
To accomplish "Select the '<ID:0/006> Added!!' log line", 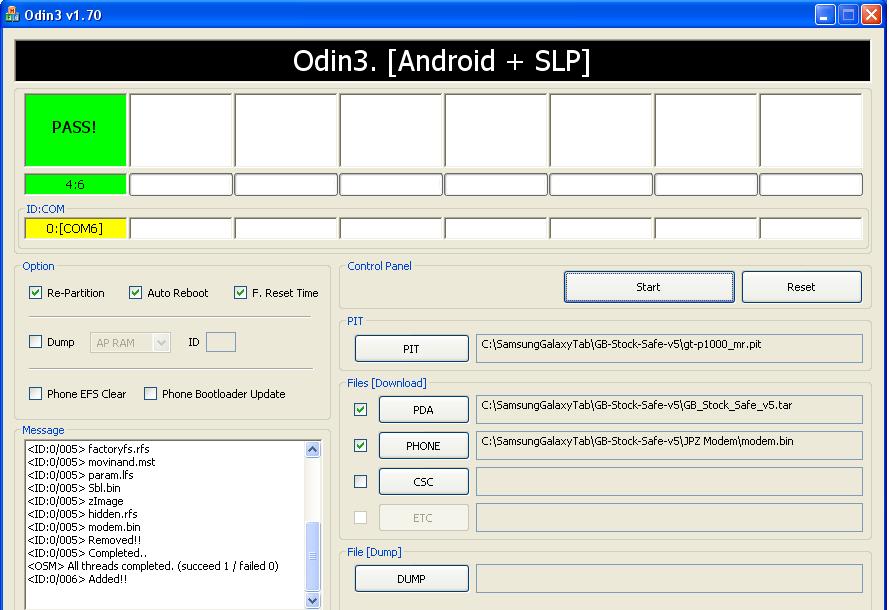I will coord(77,579).
